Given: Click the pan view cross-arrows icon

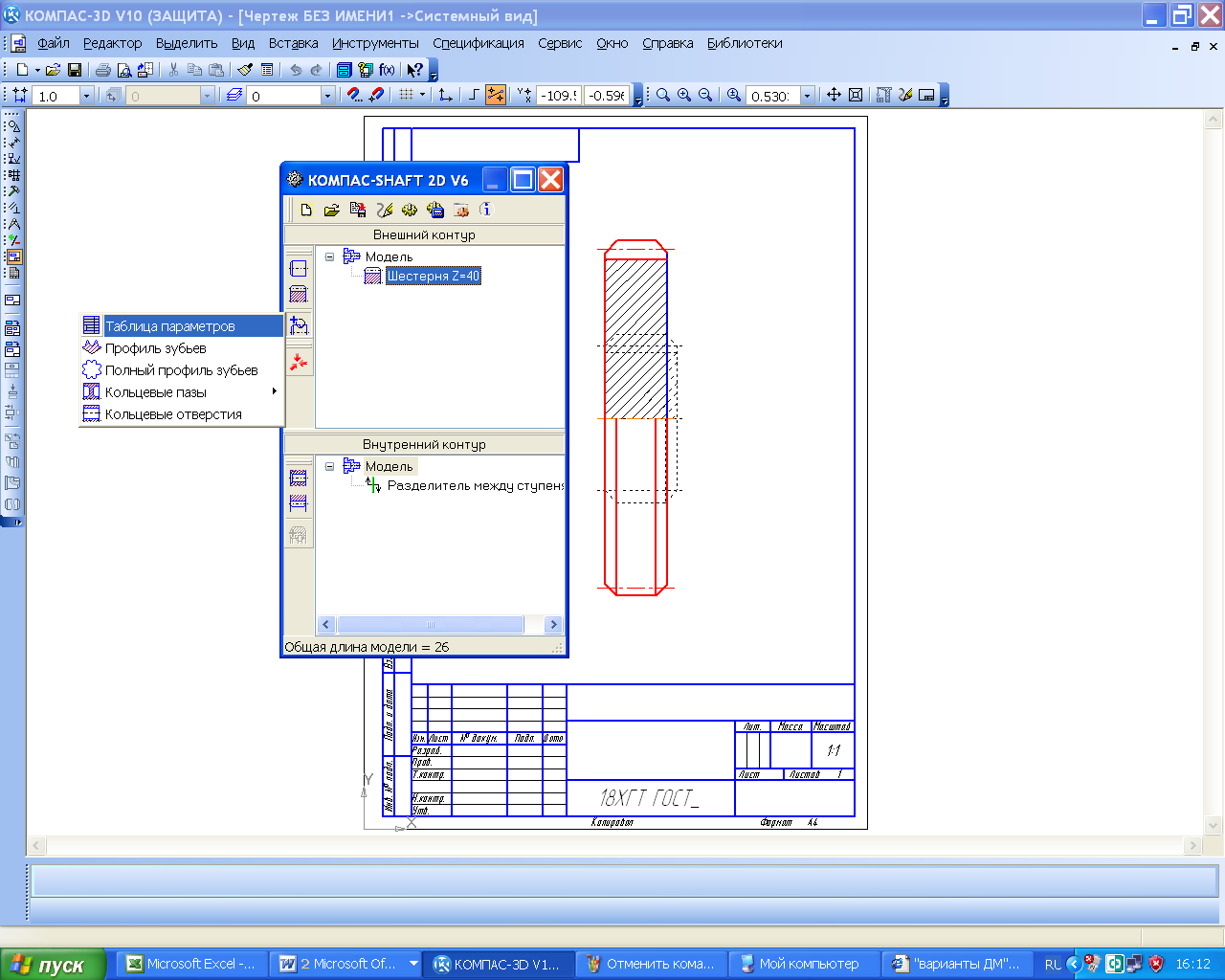Looking at the screenshot, I should pyautogui.click(x=834, y=95).
